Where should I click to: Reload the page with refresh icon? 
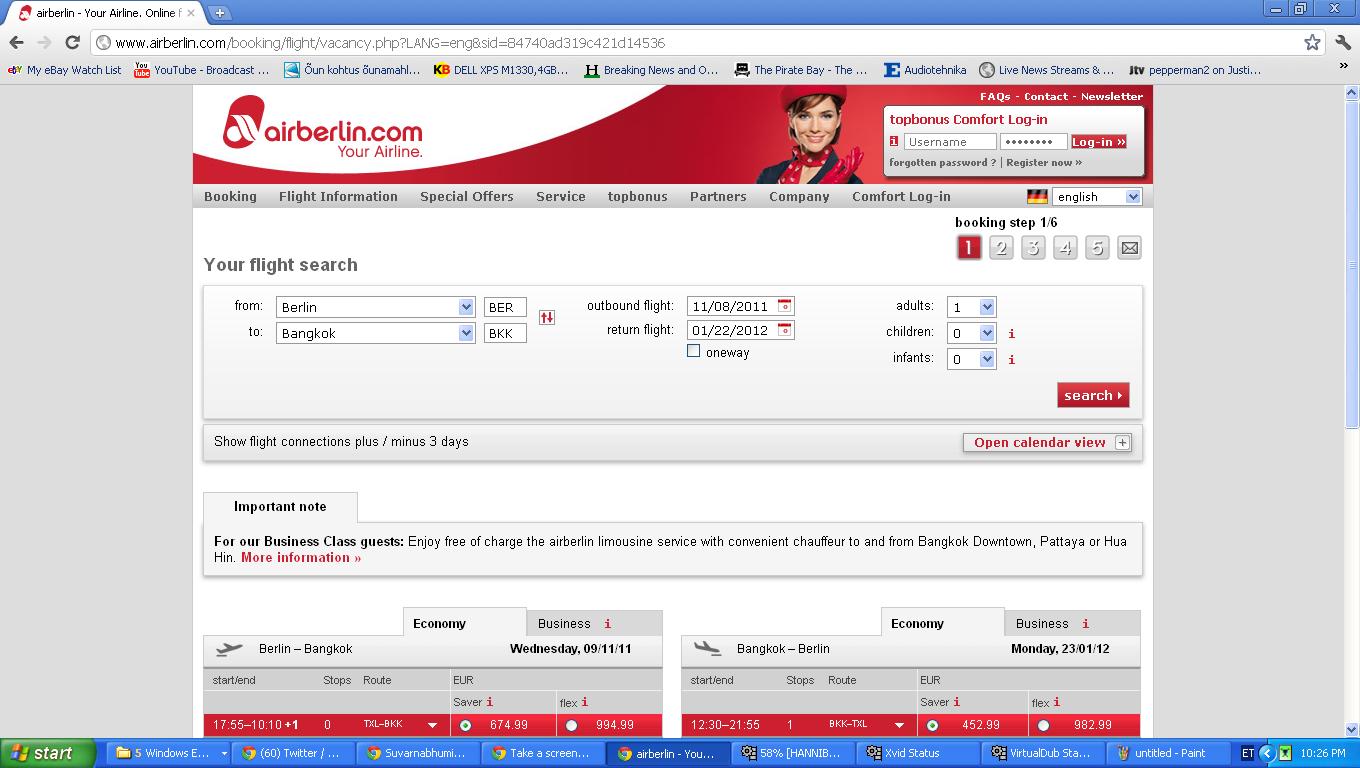[x=72, y=43]
